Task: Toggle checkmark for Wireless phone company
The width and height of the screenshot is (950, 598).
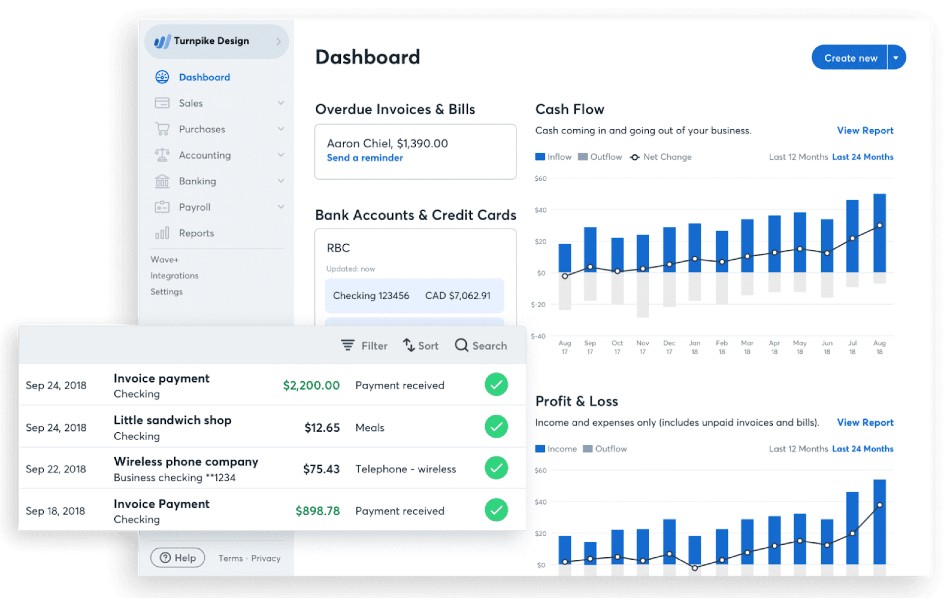Action: [496, 468]
